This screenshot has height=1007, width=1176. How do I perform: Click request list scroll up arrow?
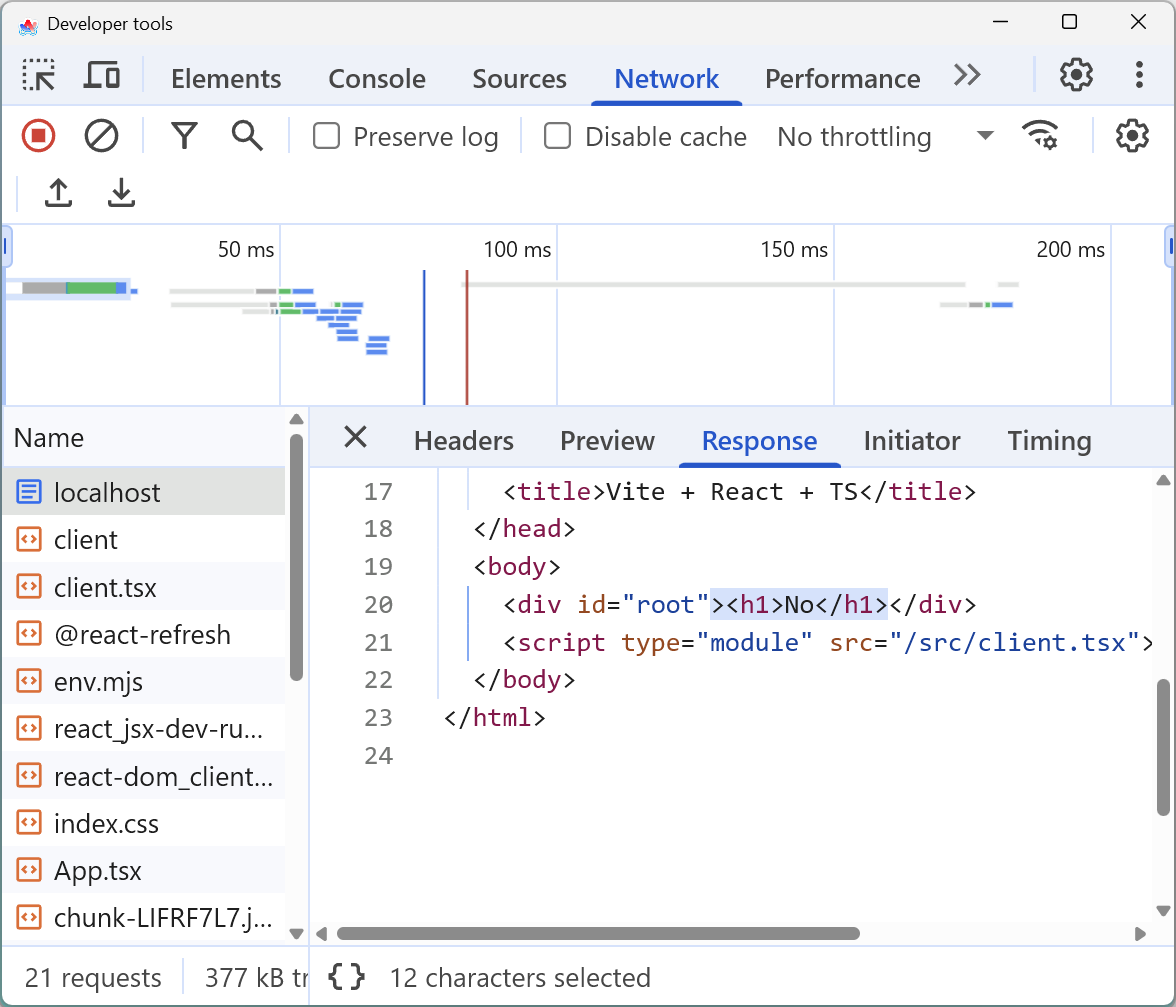[296, 419]
